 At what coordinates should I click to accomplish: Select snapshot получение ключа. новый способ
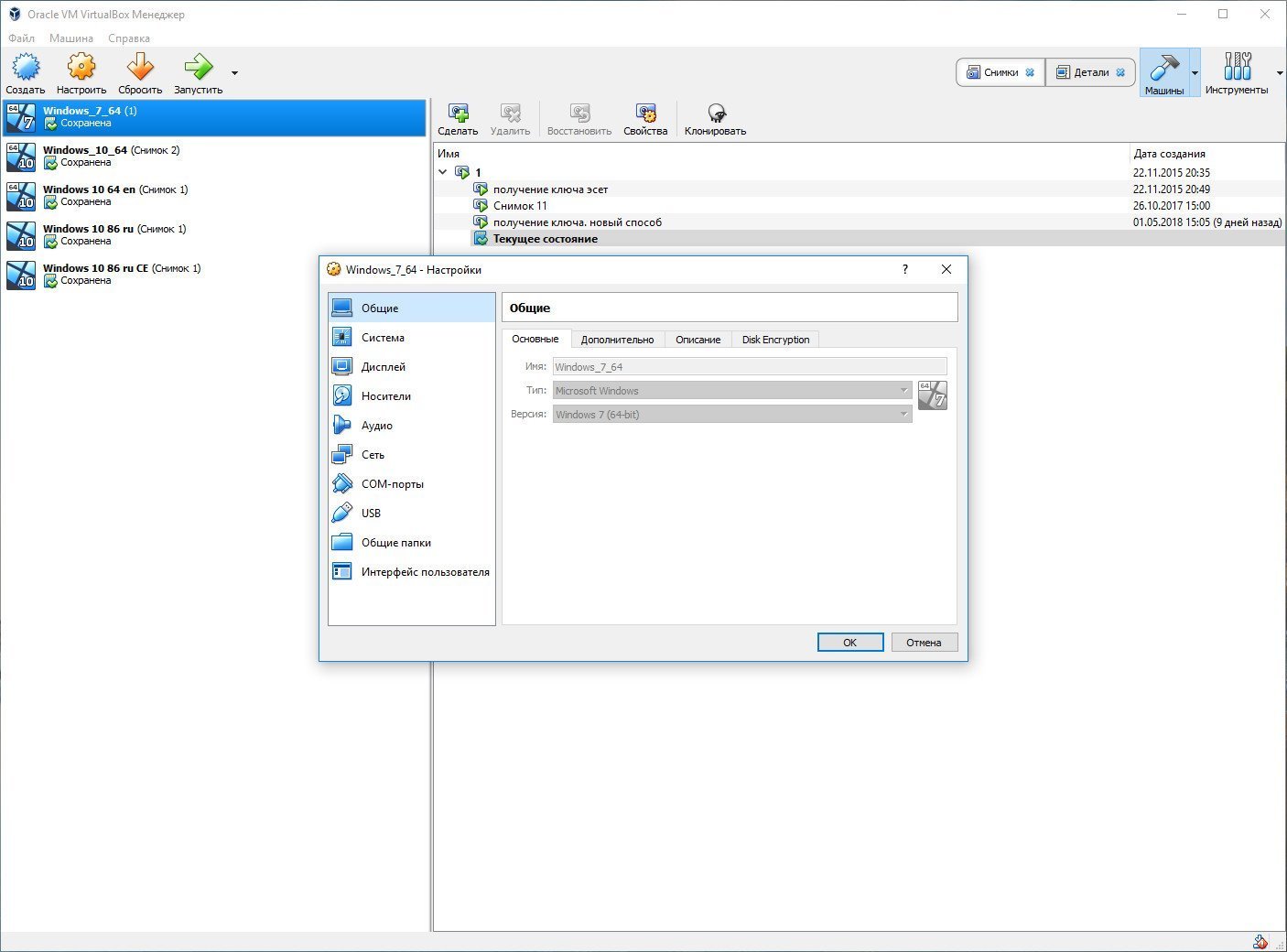[578, 222]
